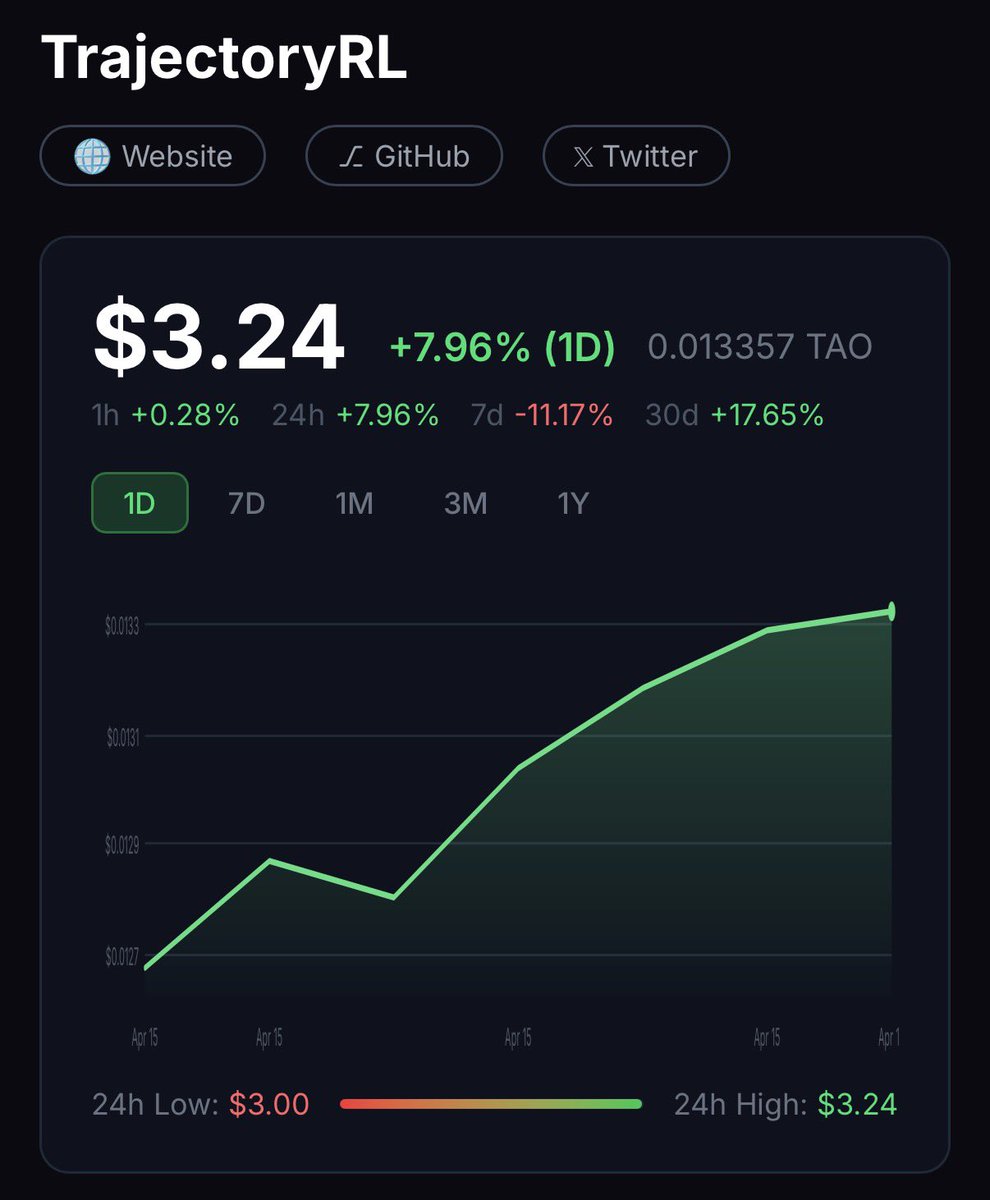Click the X logo on Twitter button
Screen dimensions: 990x1200
coord(583,156)
